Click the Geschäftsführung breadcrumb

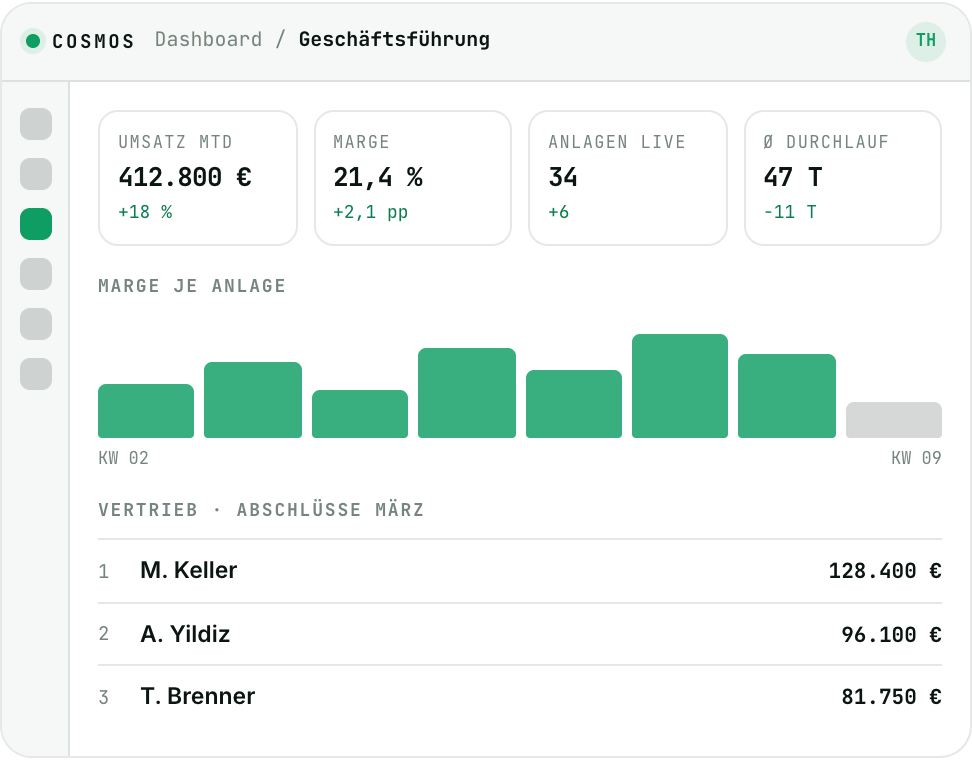point(394,40)
